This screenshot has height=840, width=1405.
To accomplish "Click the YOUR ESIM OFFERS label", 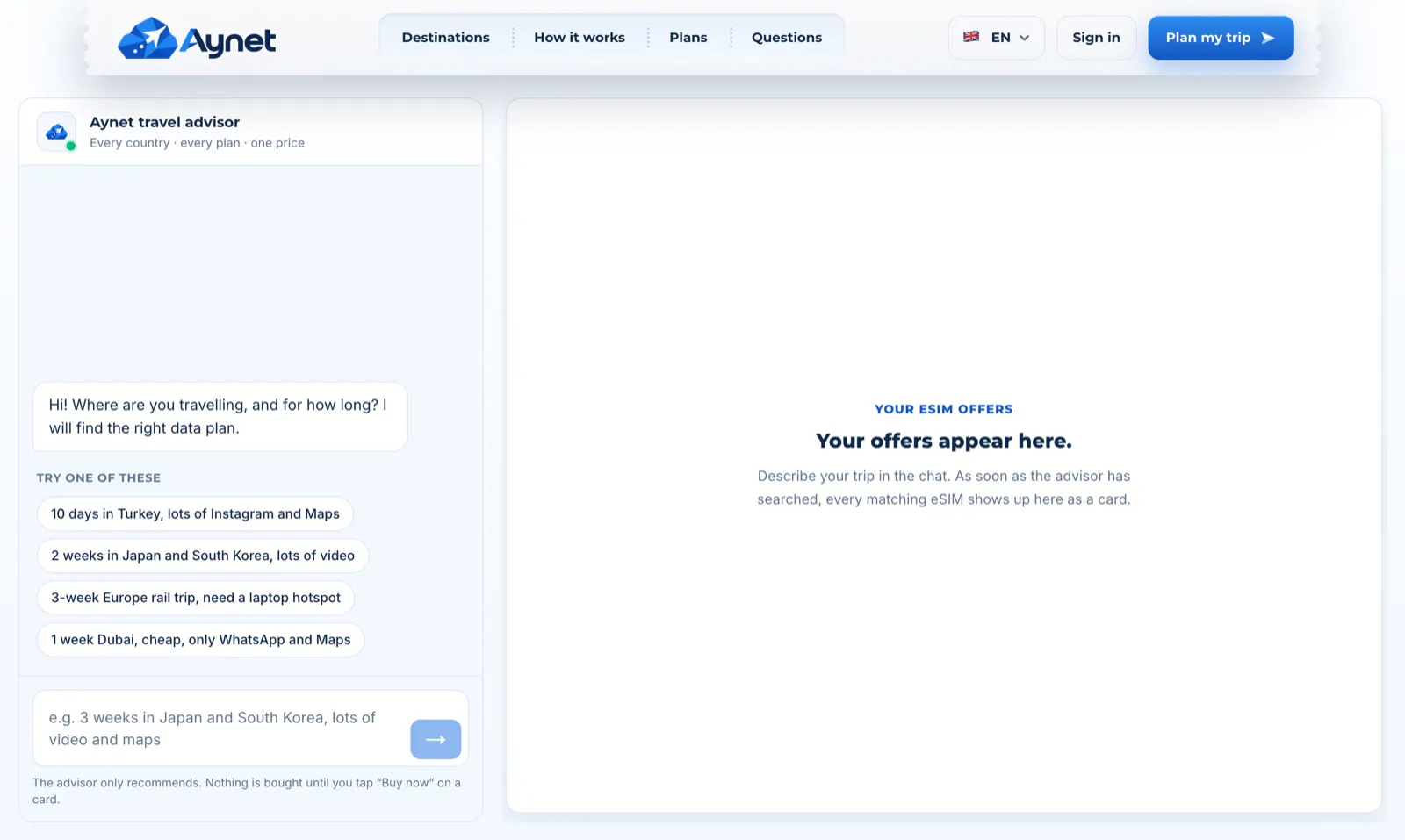I will [944, 409].
